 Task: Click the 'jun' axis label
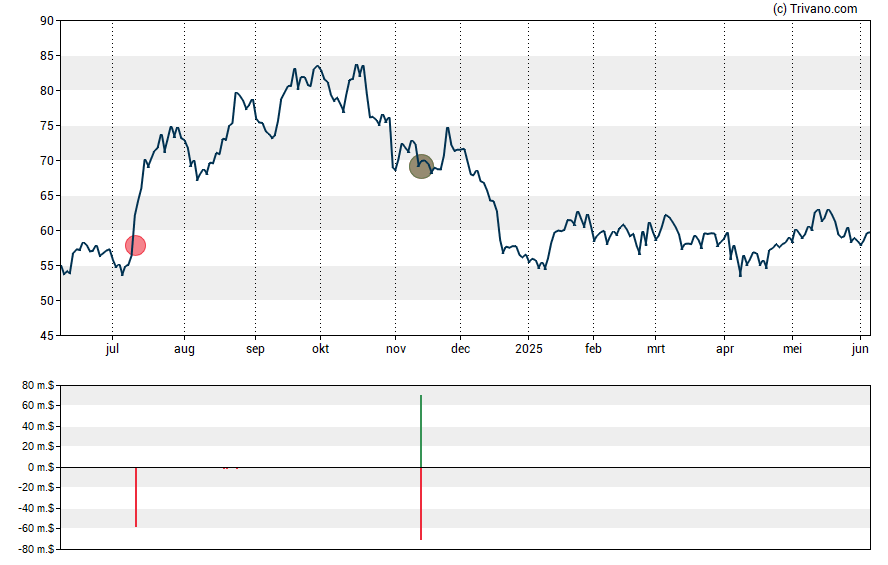coord(860,348)
